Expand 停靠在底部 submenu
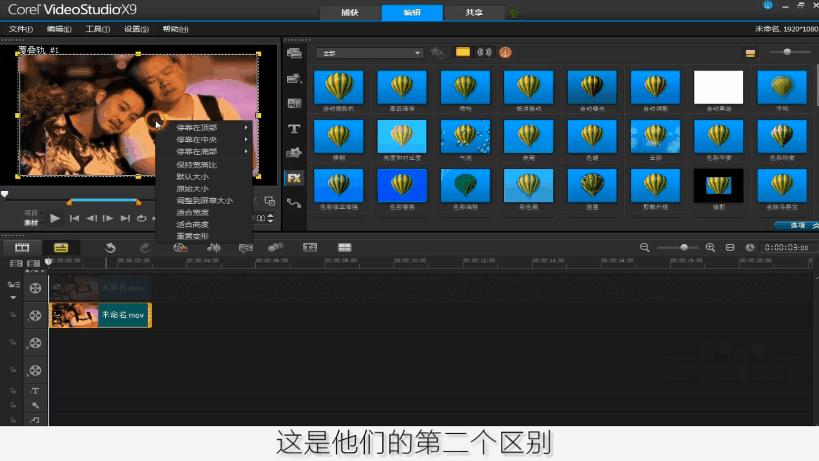The width and height of the screenshot is (819, 461). point(204,151)
